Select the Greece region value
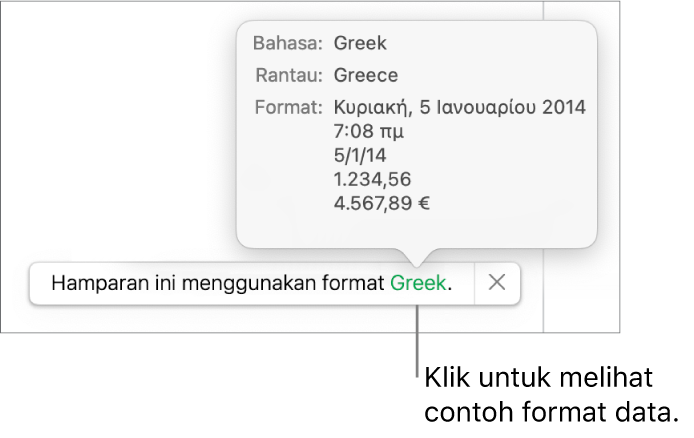 pos(366,75)
